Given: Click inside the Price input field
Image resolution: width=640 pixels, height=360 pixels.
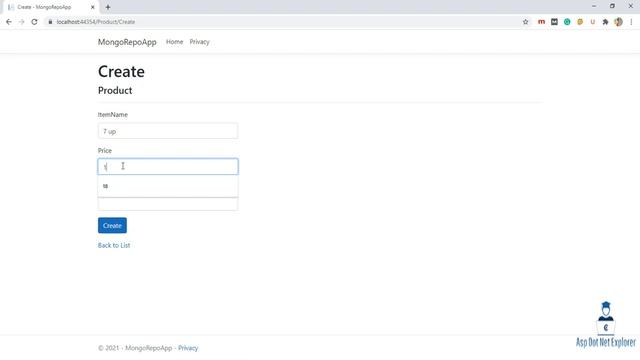Looking at the screenshot, I should tap(168, 167).
